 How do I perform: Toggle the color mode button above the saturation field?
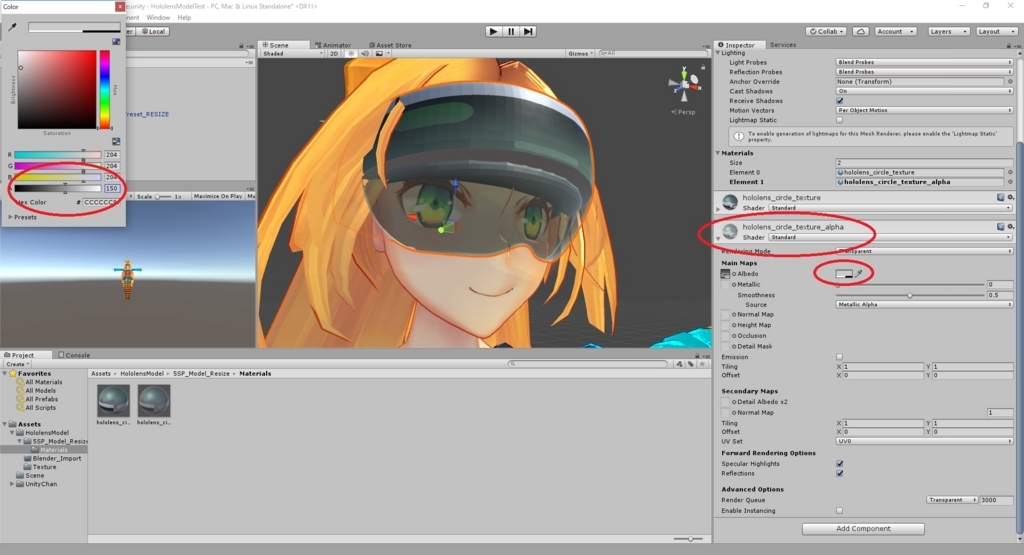click(116, 41)
